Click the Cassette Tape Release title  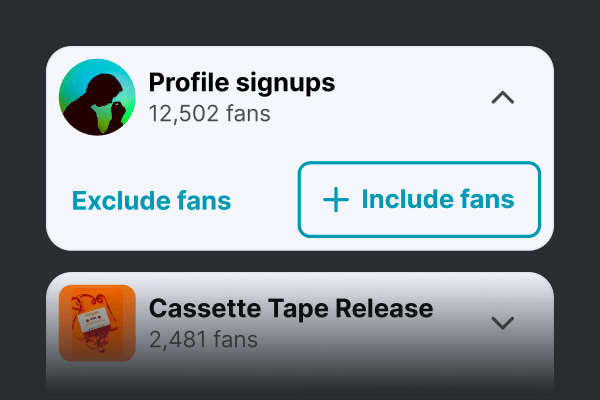tap(290, 308)
